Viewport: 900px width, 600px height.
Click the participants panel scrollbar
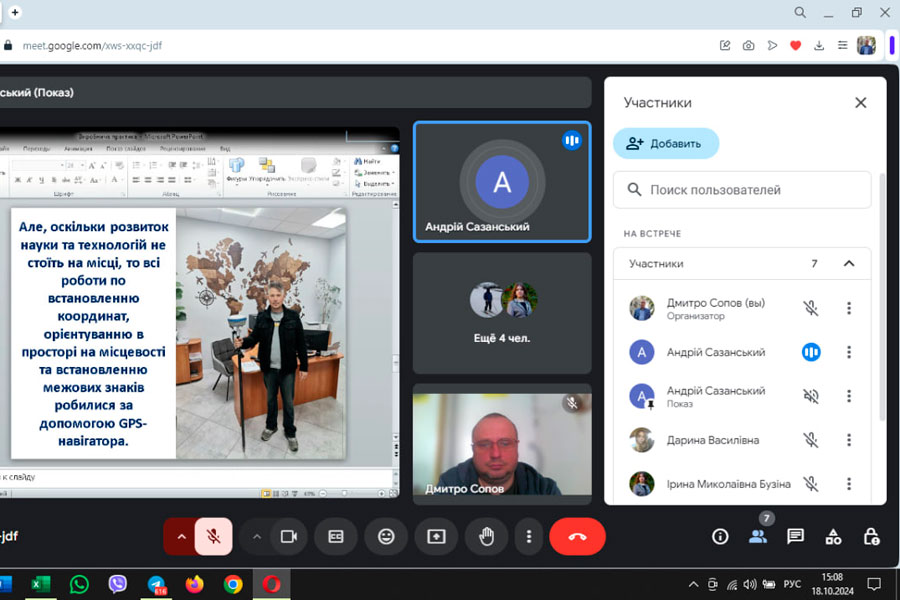click(x=882, y=299)
